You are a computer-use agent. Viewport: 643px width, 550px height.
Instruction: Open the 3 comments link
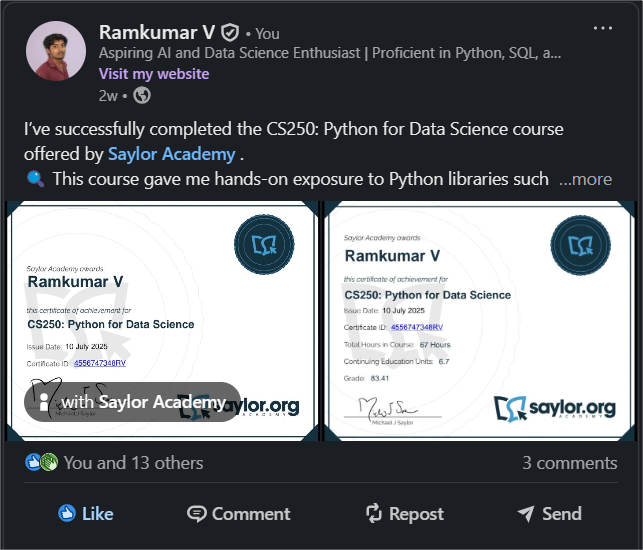tap(569, 463)
